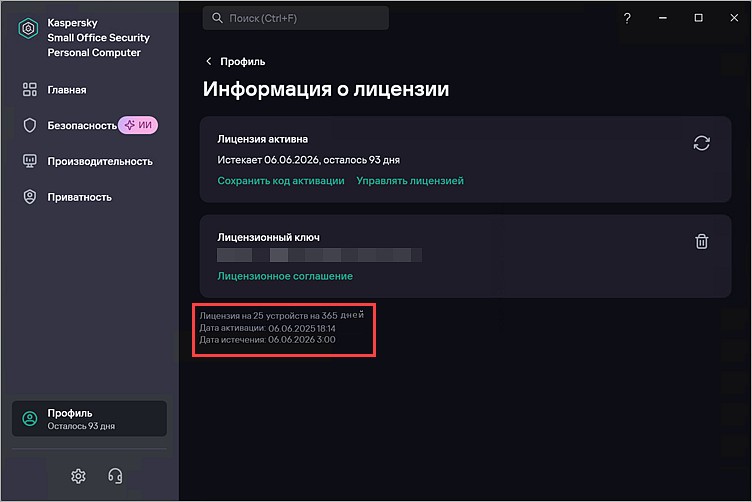
Task: Open the Лицензионное соглашение link
Action: pyautogui.click(x=285, y=276)
